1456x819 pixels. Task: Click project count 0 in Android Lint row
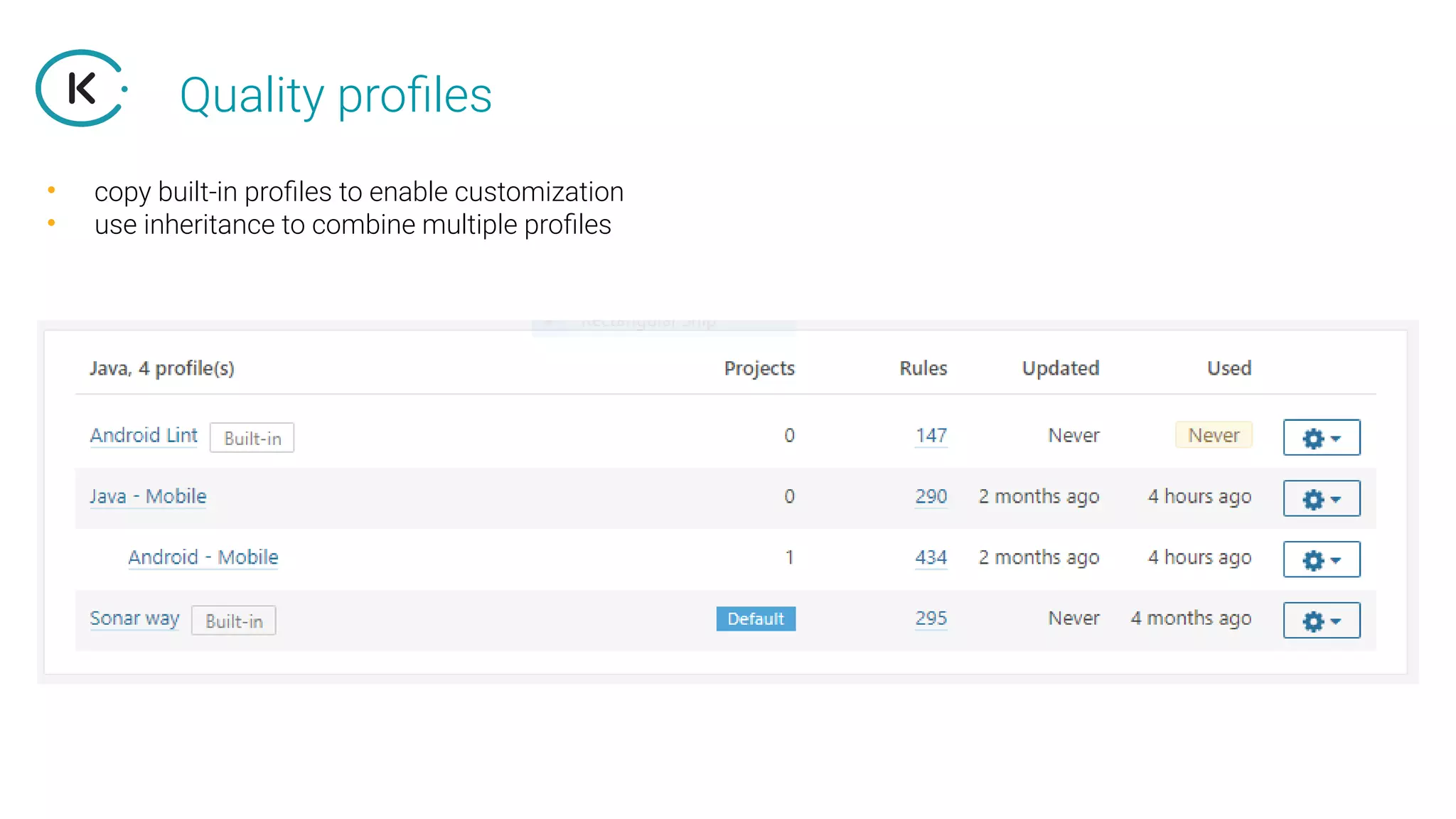coord(789,435)
